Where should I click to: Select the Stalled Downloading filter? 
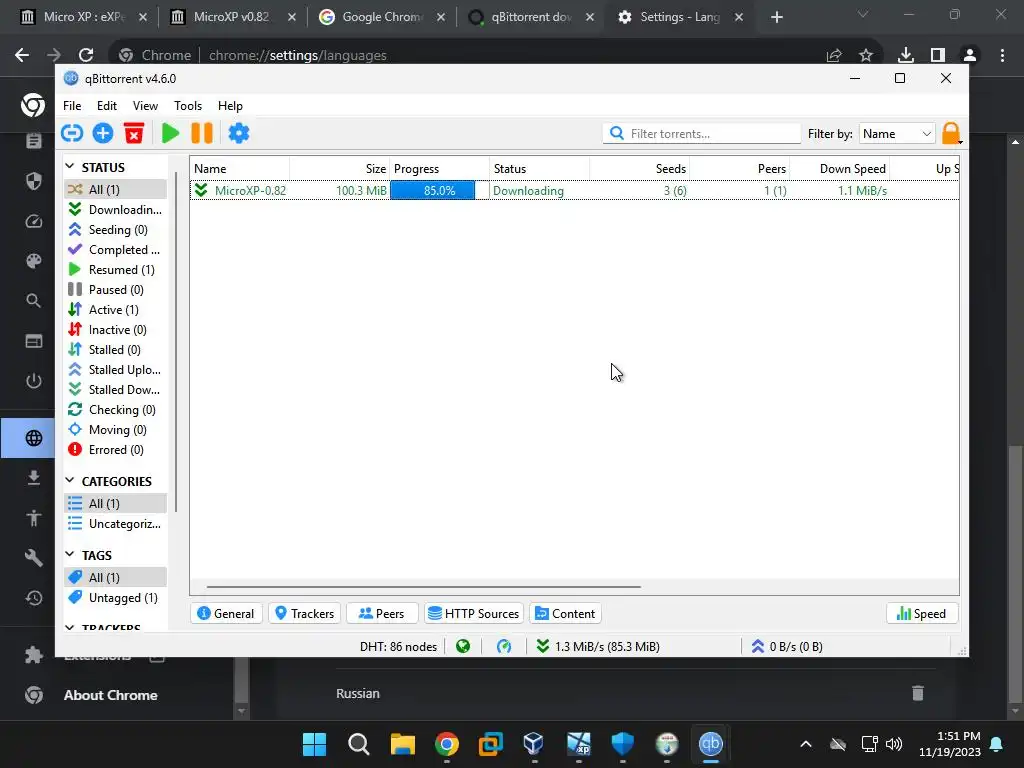tap(116, 390)
